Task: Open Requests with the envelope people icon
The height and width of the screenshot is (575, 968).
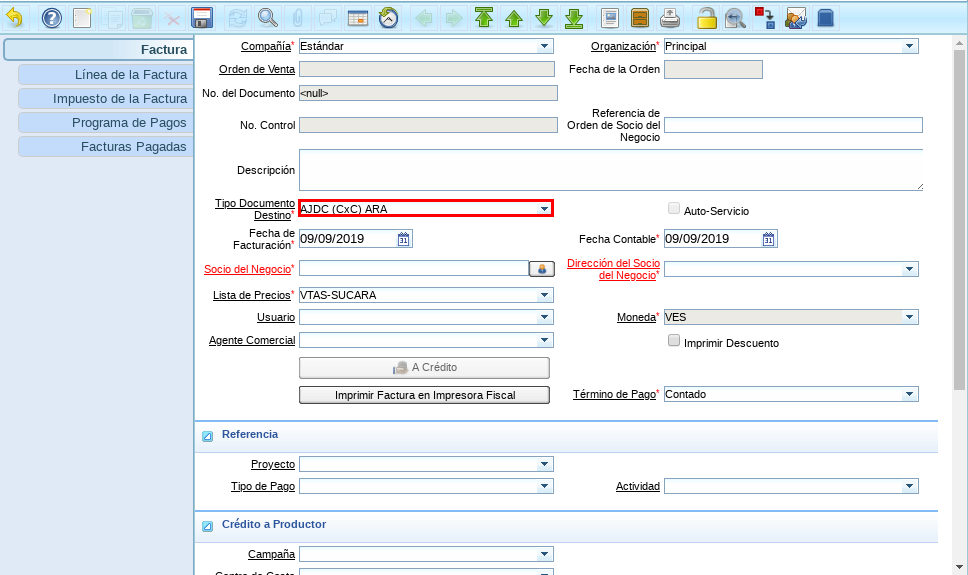Action: (796, 18)
